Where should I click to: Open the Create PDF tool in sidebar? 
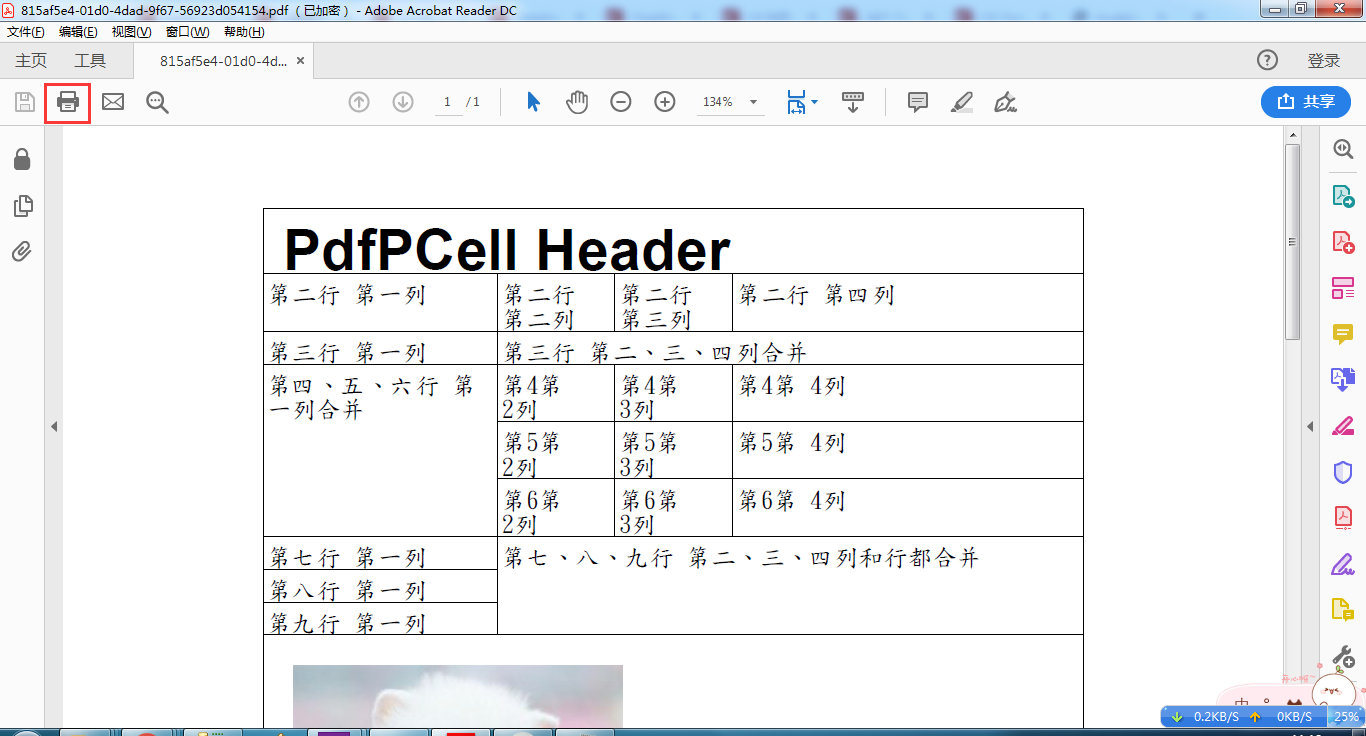pos(1343,242)
